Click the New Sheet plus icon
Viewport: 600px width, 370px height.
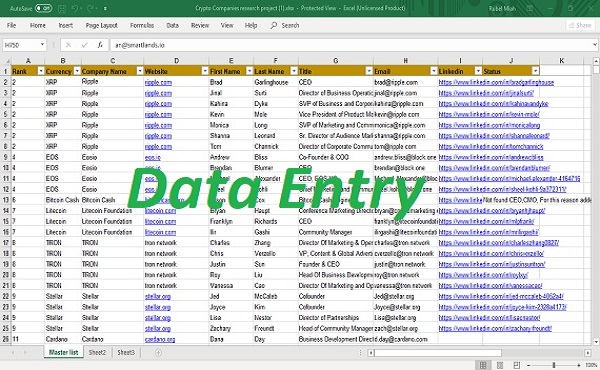[x=158, y=352]
